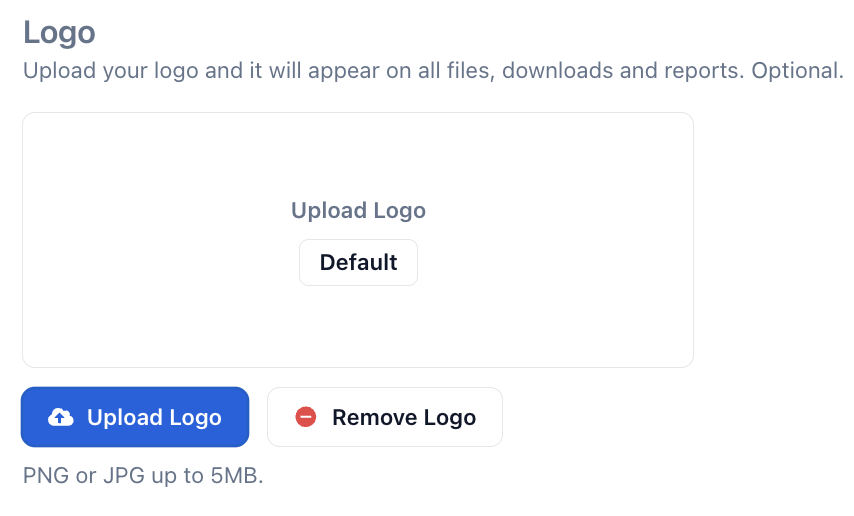
Task: Click "Remove Logo" label text
Action: [x=404, y=417]
